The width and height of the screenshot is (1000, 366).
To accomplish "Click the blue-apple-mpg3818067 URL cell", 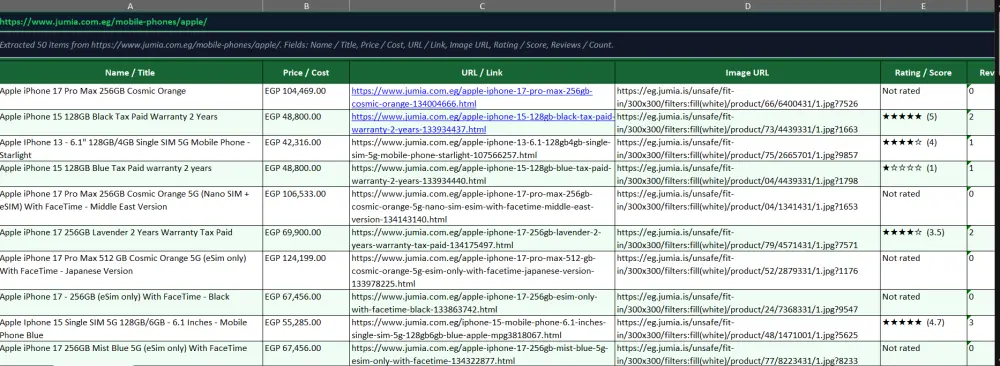I will [x=482, y=328].
